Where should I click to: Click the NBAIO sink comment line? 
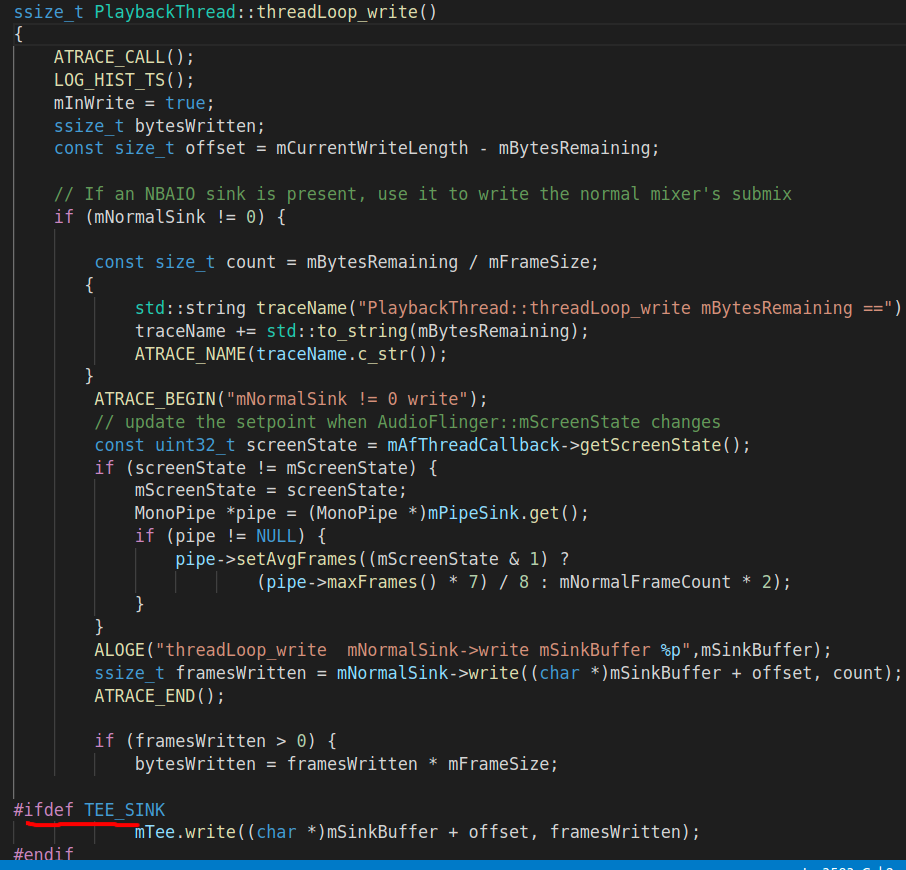[x=422, y=194]
